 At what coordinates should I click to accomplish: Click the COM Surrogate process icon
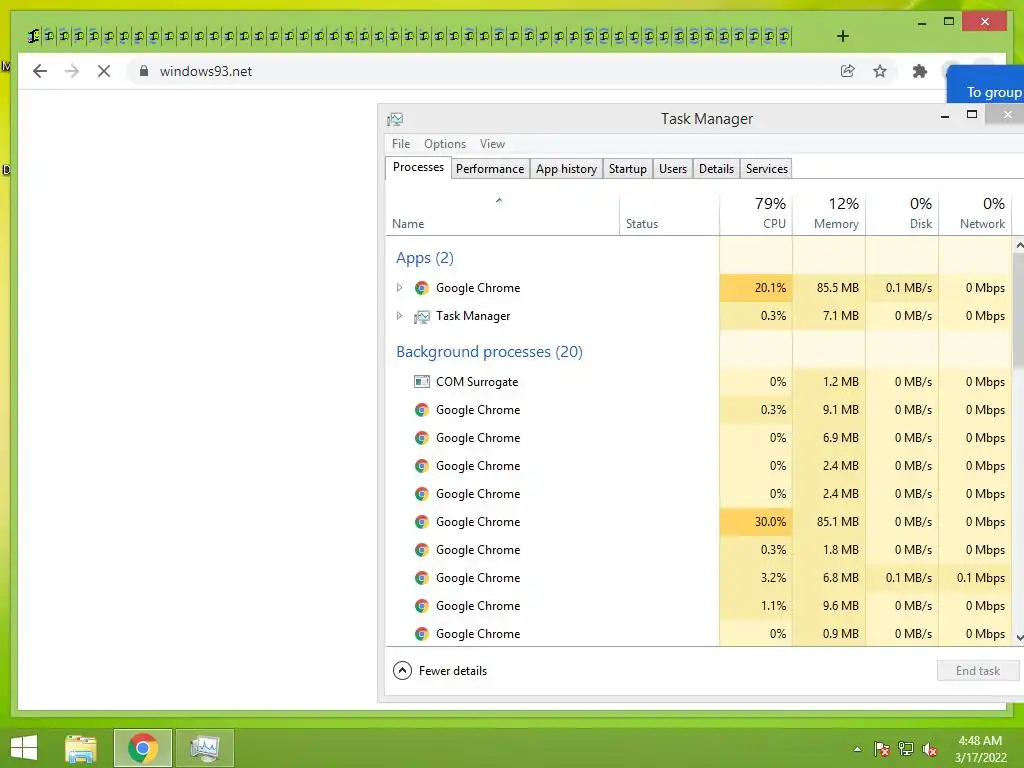[422, 381]
